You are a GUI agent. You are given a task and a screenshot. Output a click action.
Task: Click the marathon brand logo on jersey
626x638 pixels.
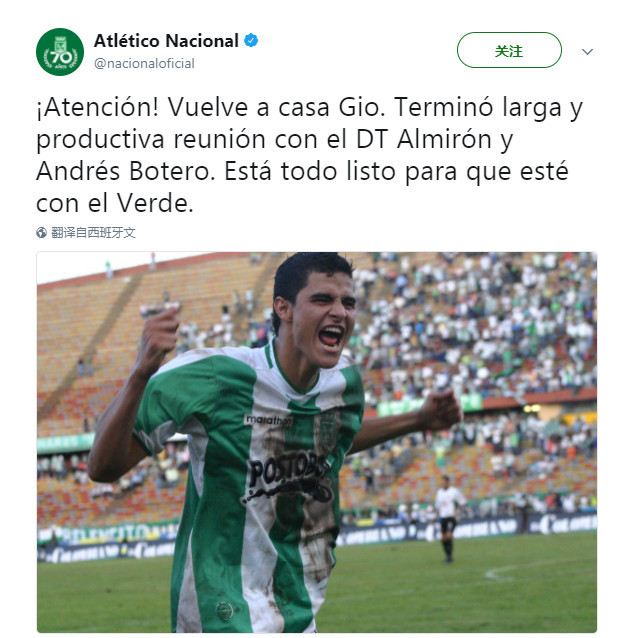pyautogui.click(x=268, y=420)
